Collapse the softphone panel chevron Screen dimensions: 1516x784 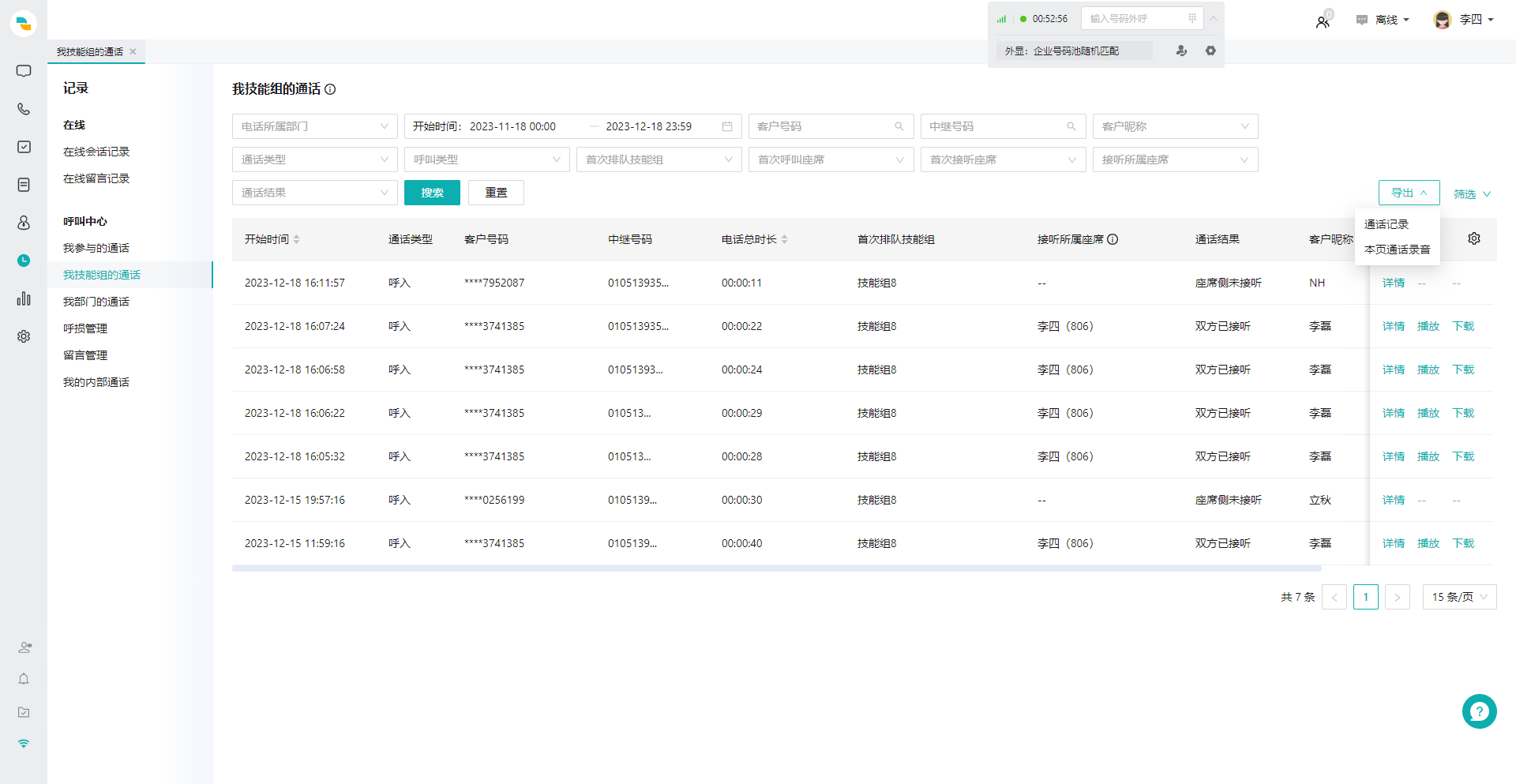1214,18
